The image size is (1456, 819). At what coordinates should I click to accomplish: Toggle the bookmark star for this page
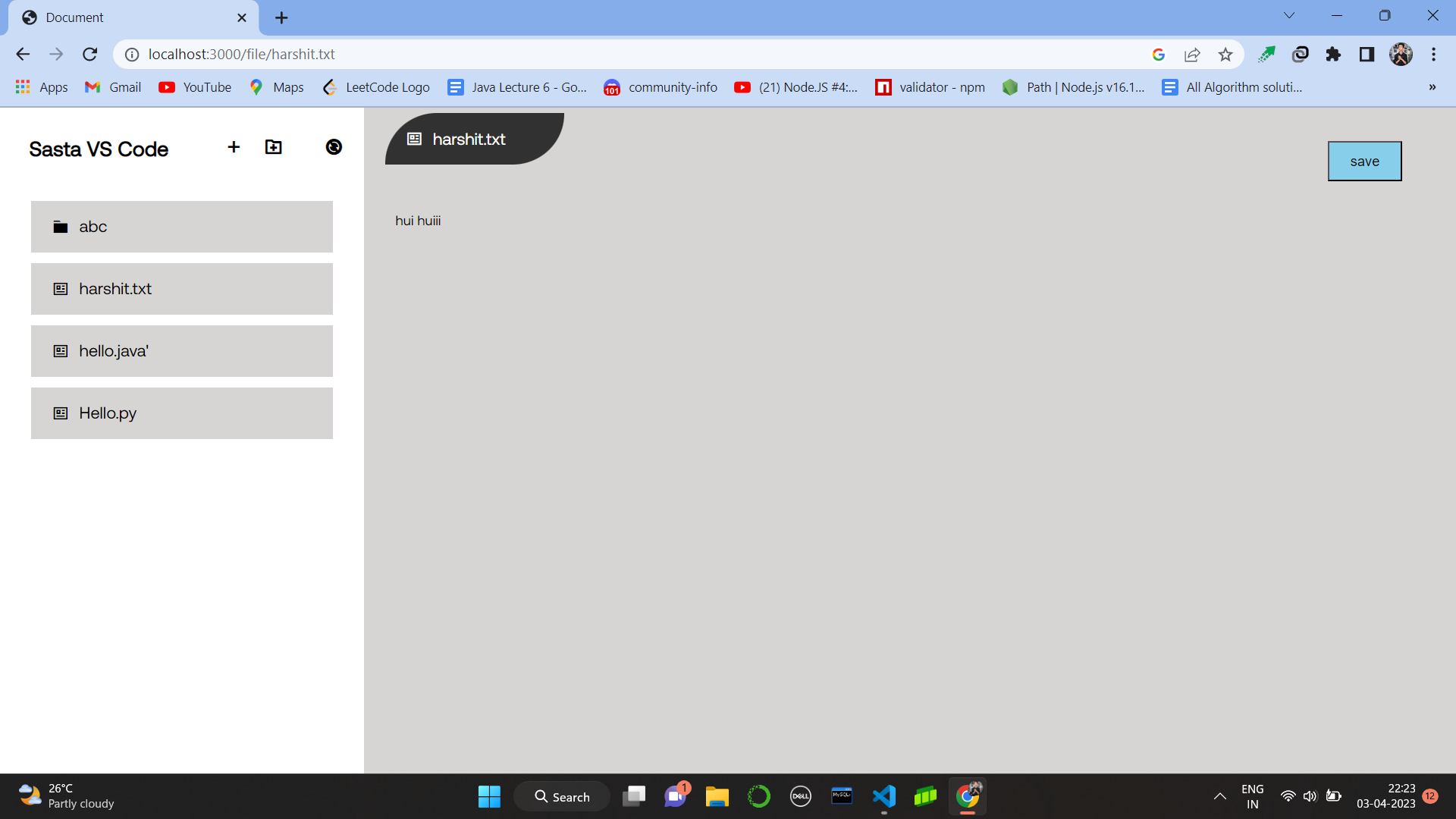coord(1226,54)
